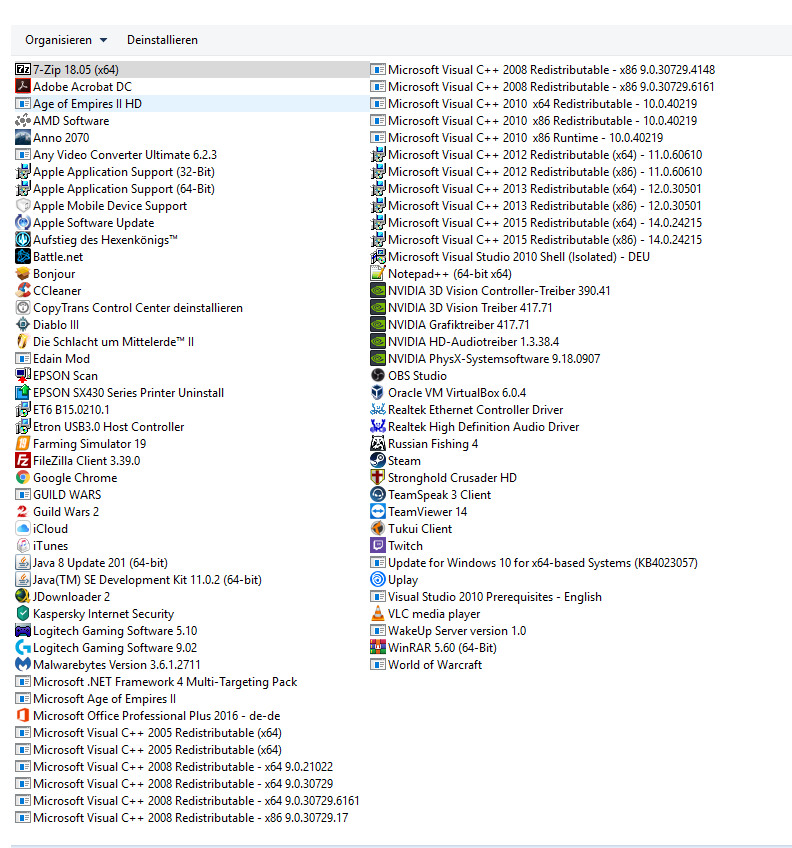792x848 pixels.
Task: Select 'Apple Mobile Device Support'
Action: pos(101,206)
